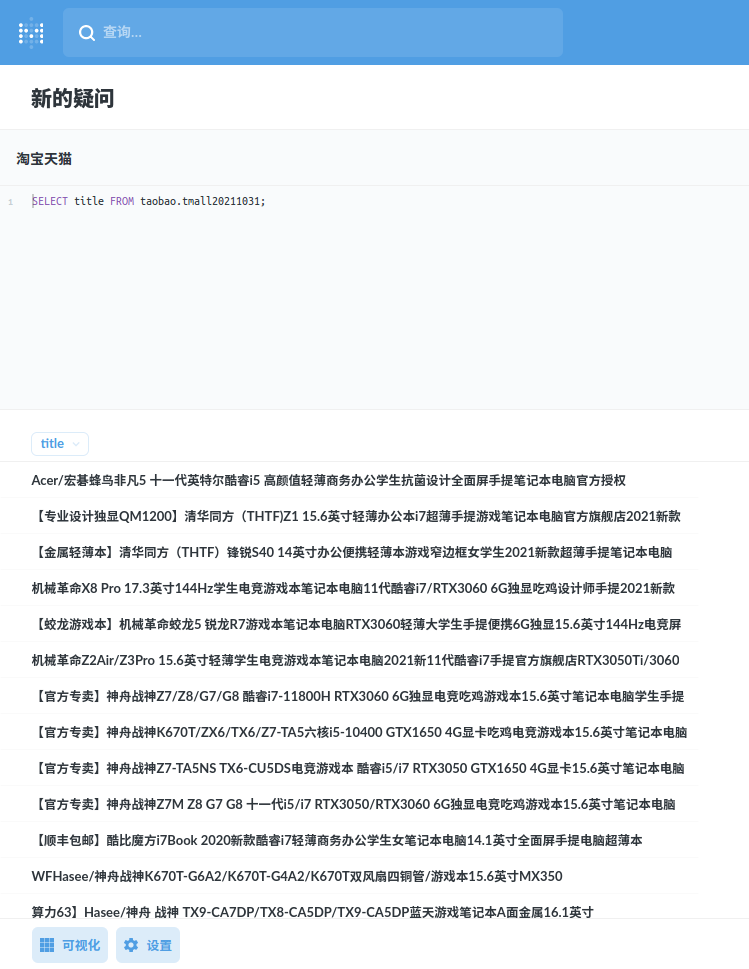Open the 设置 settings button
Image resolution: width=749 pixels, height=969 pixels.
[x=148, y=945]
